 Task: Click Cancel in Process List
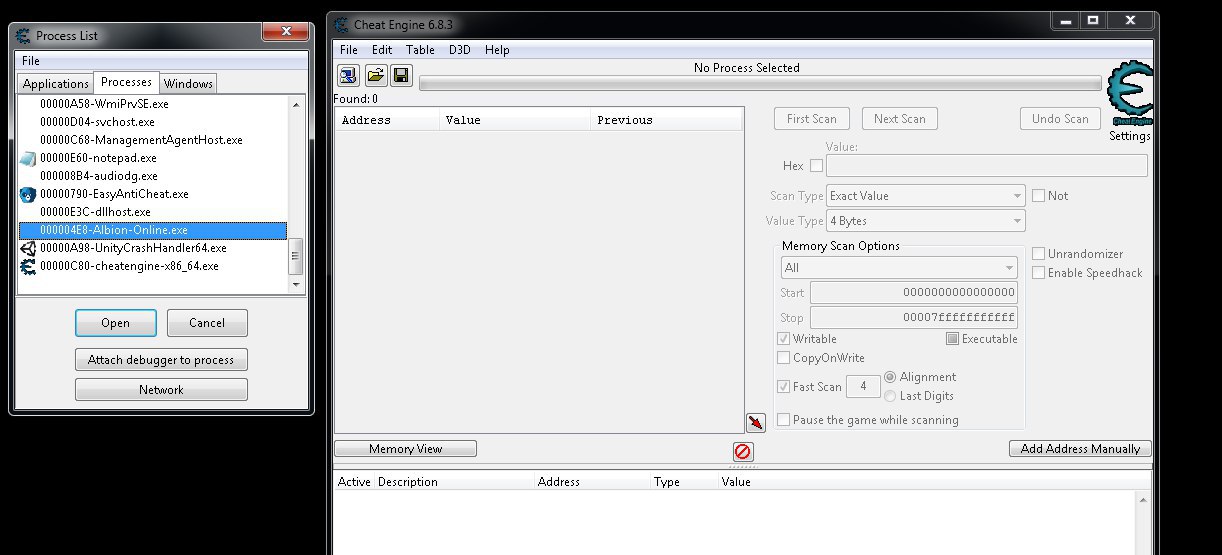point(207,323)
